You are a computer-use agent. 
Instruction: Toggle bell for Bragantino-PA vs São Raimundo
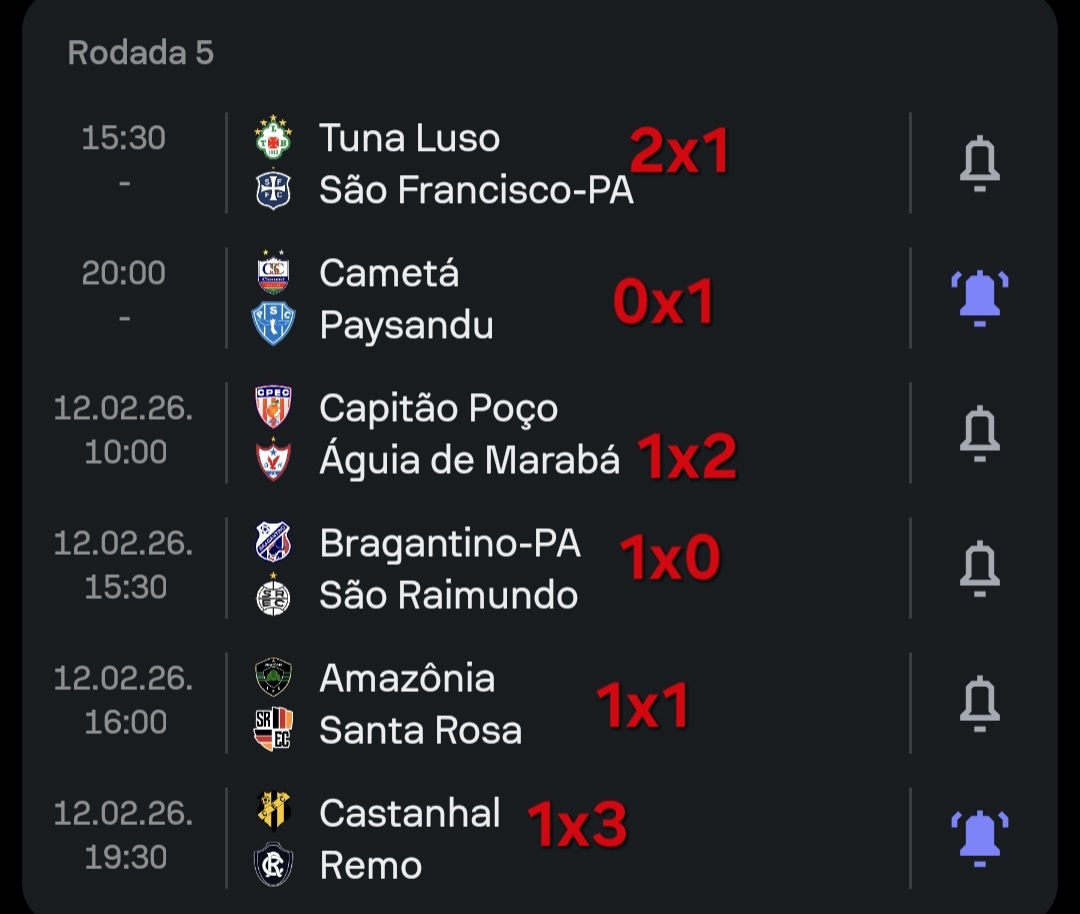point(979,568)
